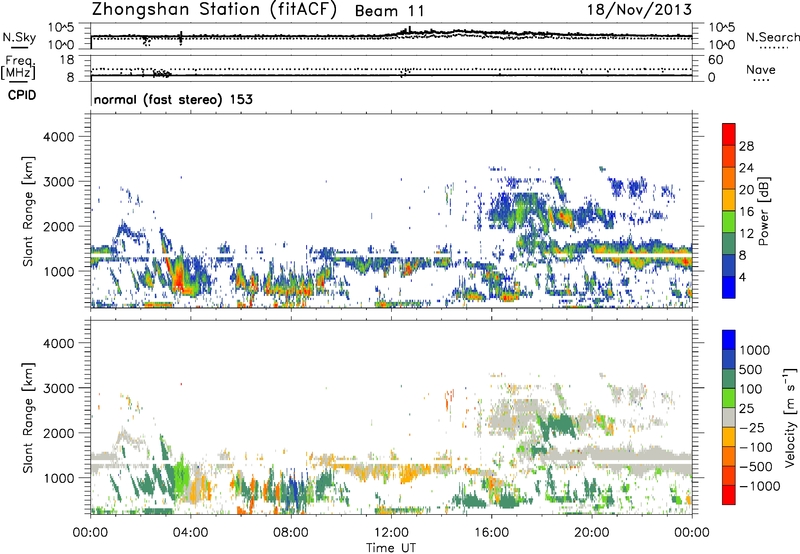
Task: Click the 12:00 time tick label
Action: coord(391,533)
